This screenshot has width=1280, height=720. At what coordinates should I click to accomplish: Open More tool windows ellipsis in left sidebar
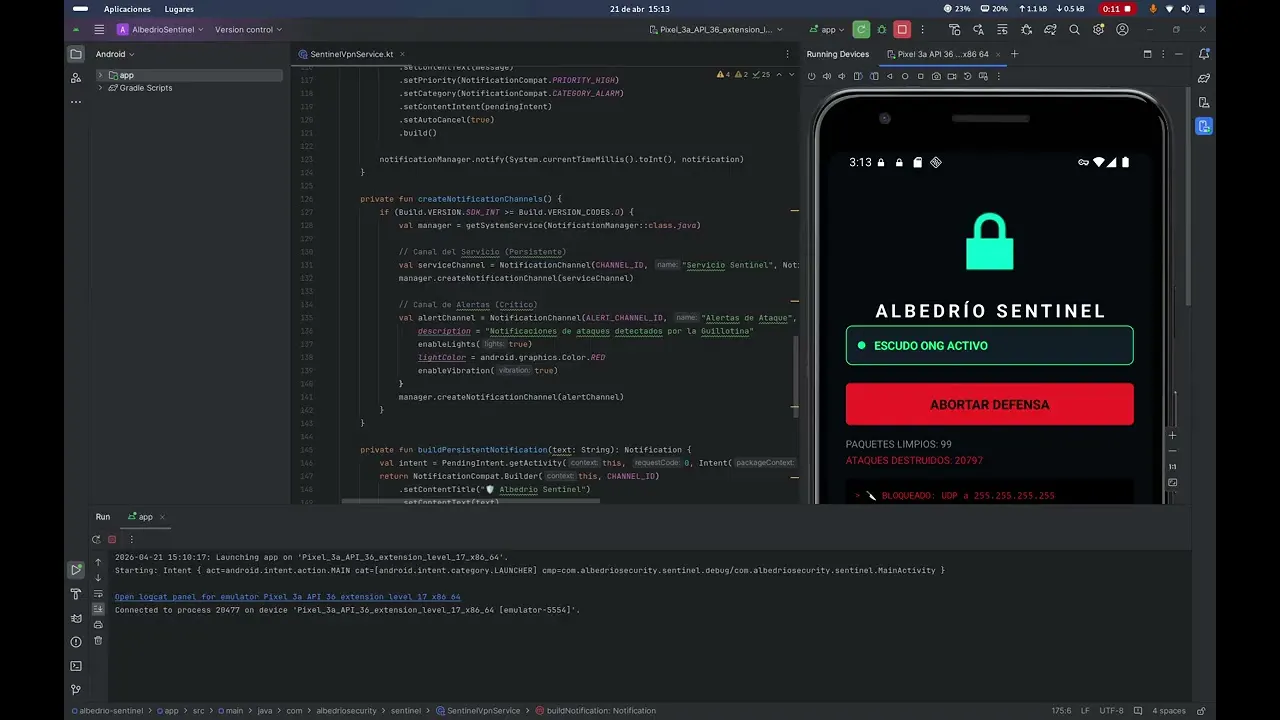76,101
